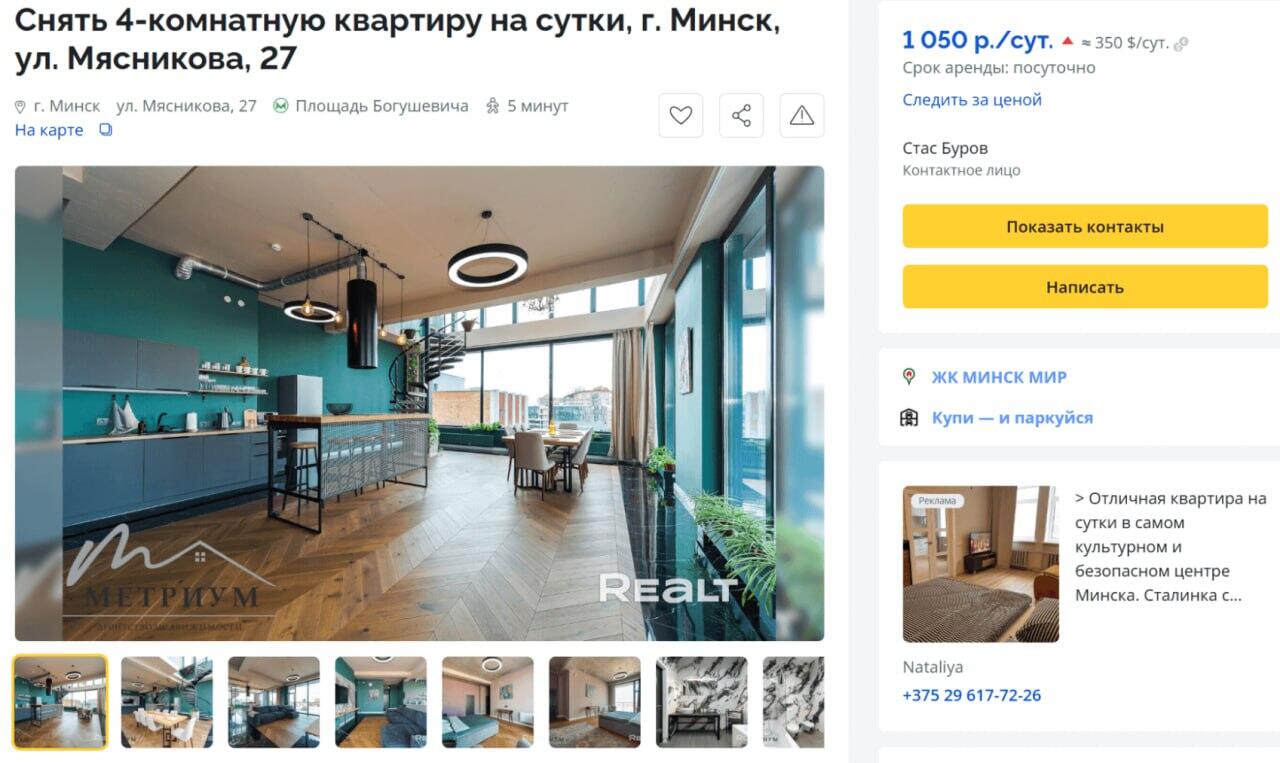Open the На карте map link
The height and width of the screenshot is (763, 1280).
coord(49,130)
